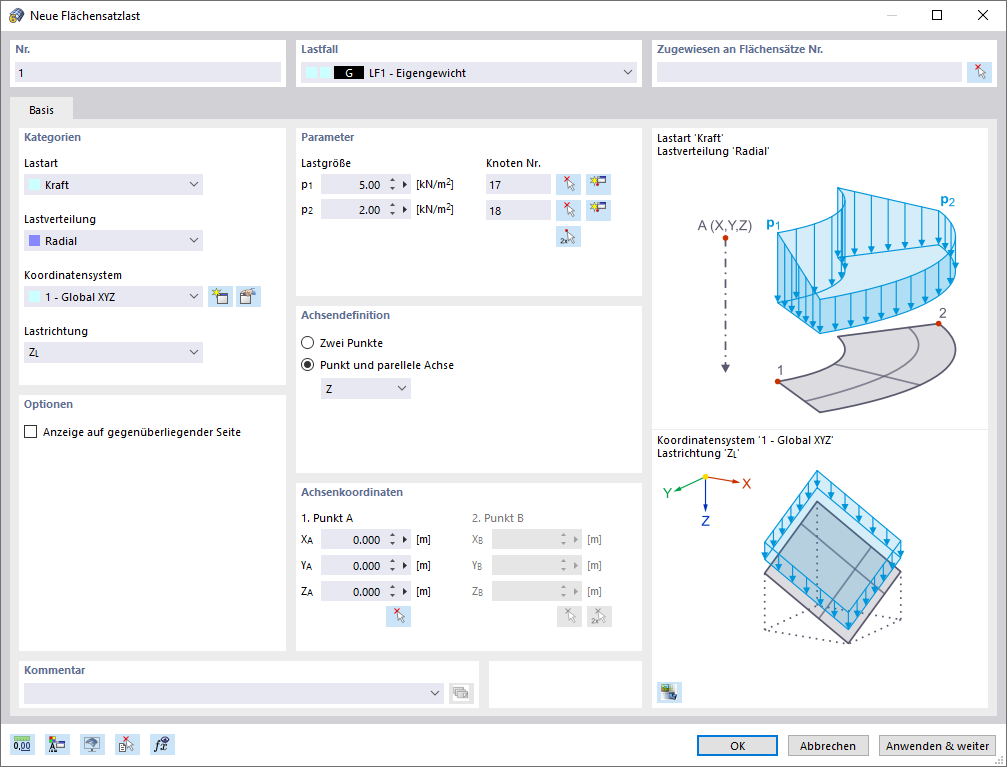The height and width of the screenshot is (767, 1007).
Task: Select node 17 graphically for p1
Action: [x=568, y=184]
